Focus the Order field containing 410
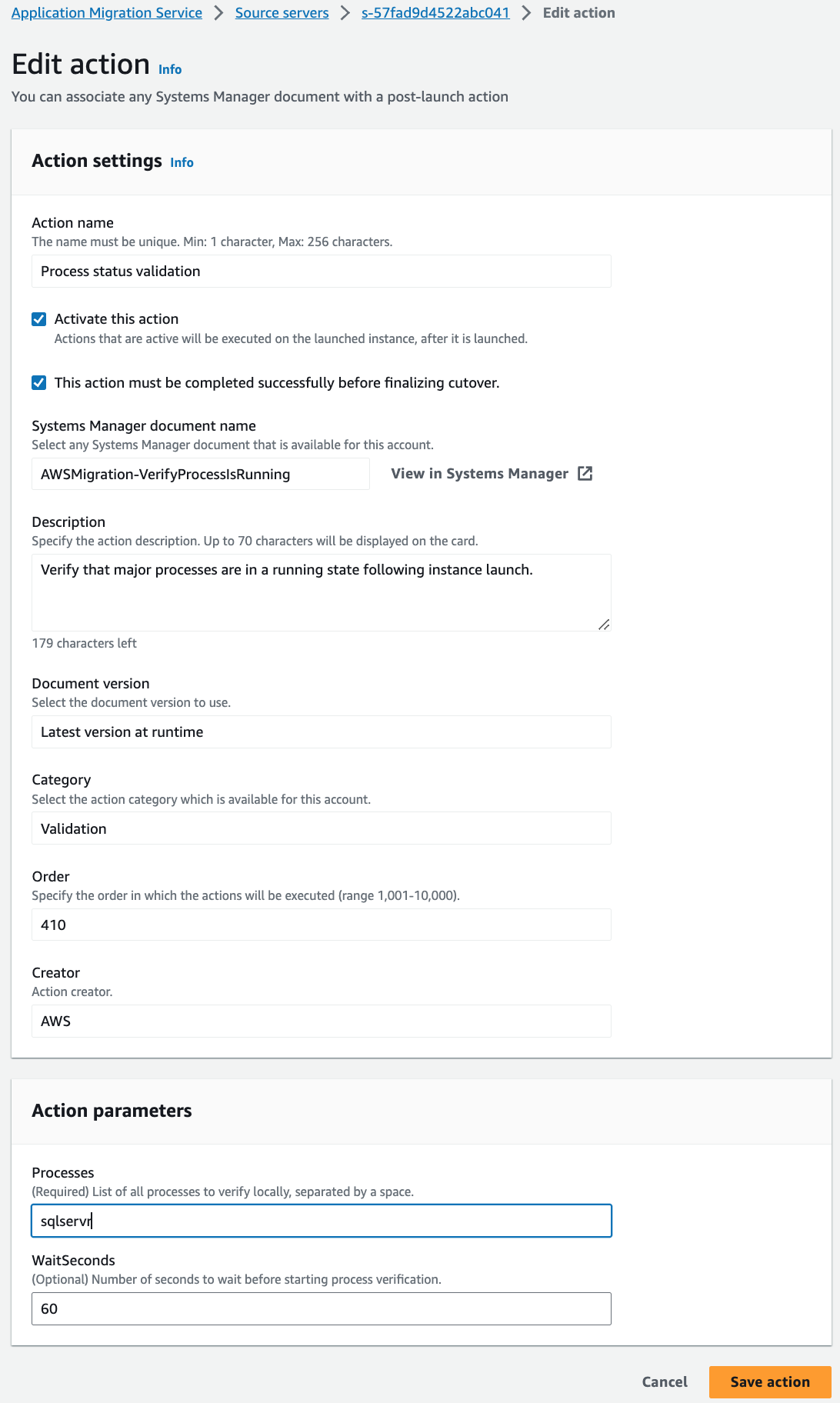This screenshot has width=840, height=1403. coord(321,925)
